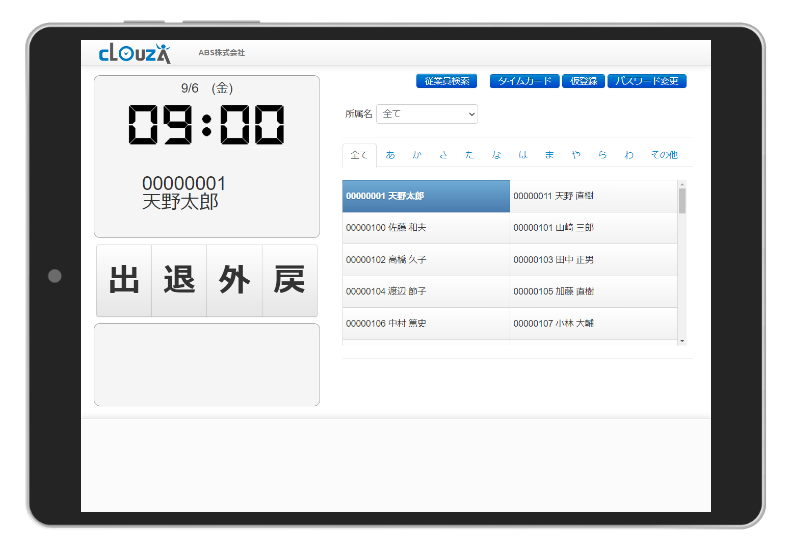This screenshot has height=553, width=794.
Task: Switch to the ま kana tab
Action: [549, 155]
